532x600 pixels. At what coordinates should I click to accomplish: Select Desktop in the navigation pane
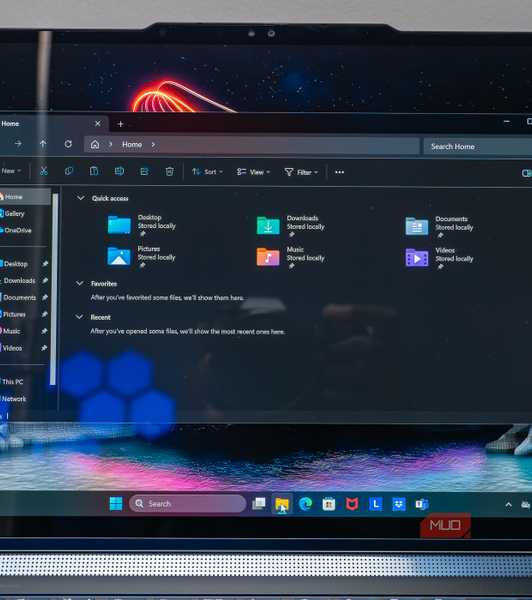pos(16,264)
